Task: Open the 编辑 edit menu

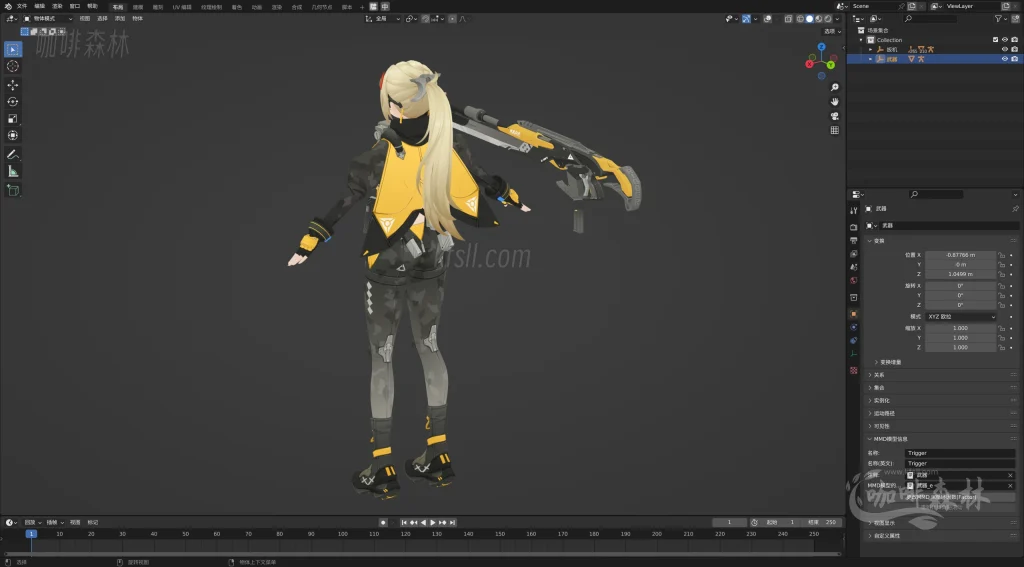Action: (x=39, y=7)
